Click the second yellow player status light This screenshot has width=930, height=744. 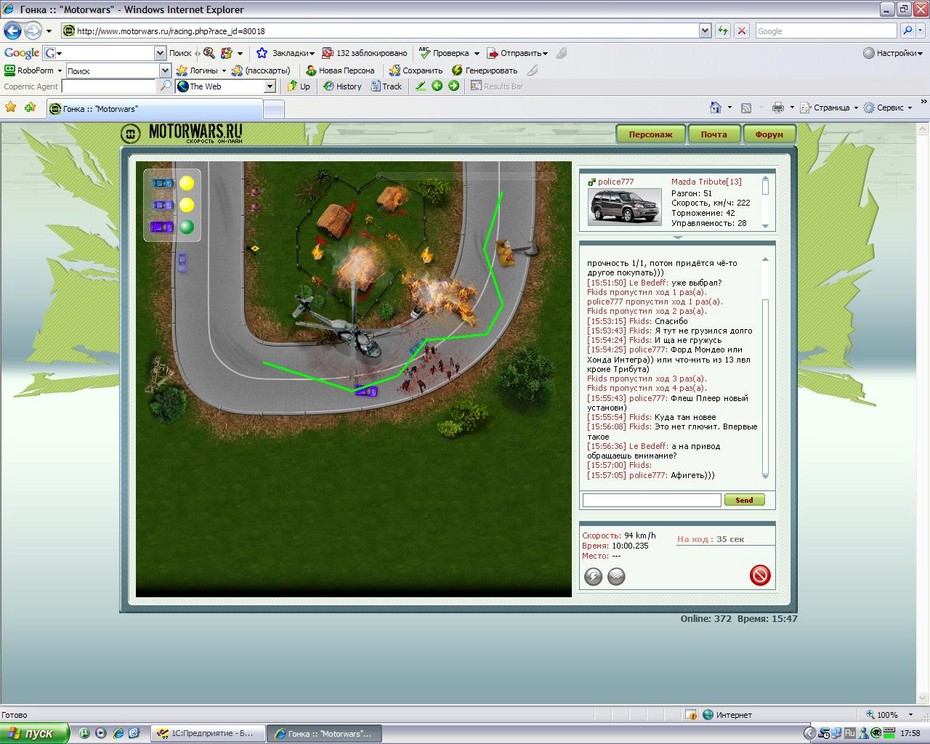[x=186, y=205]
